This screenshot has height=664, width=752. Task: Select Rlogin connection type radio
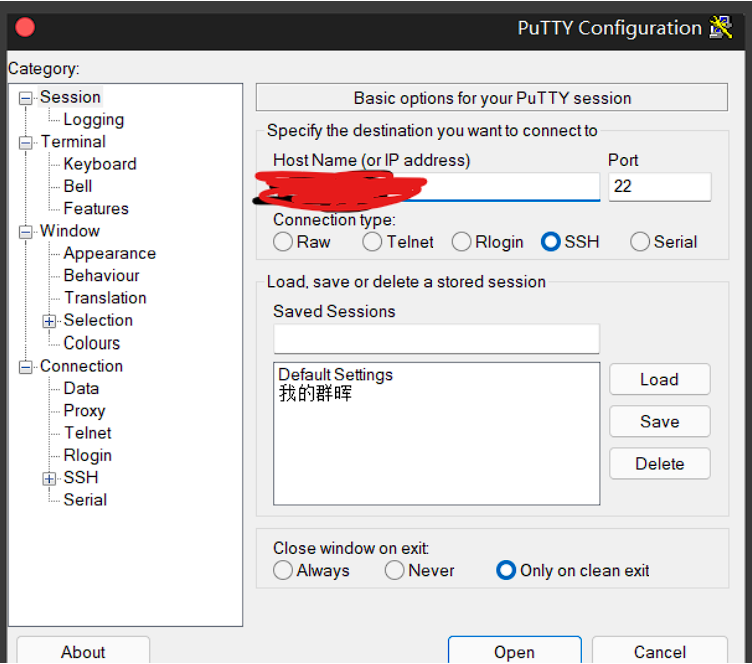coord(461,242)
